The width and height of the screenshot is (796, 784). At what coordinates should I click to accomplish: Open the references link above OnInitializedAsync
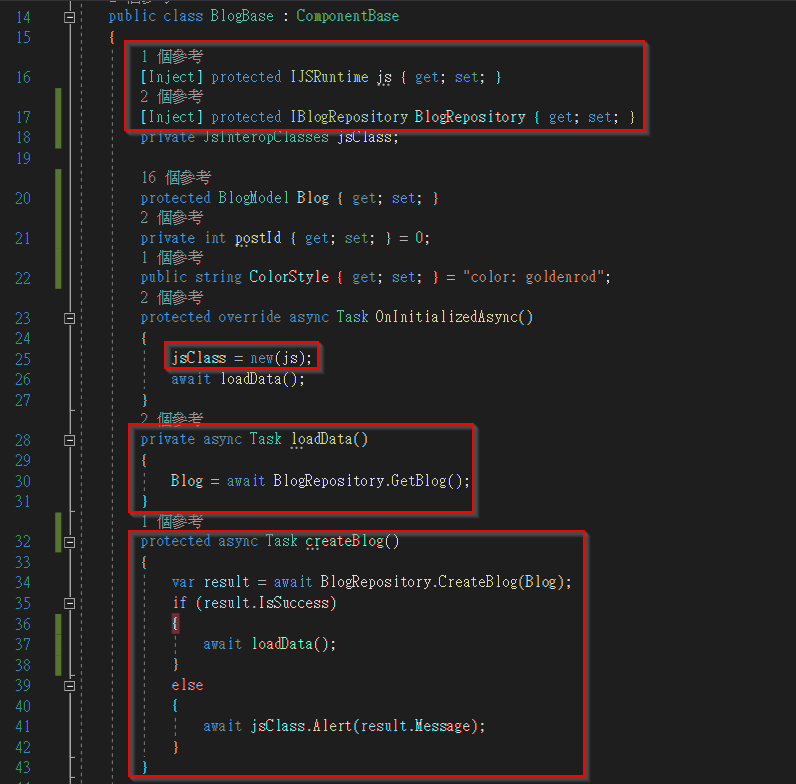172,297
